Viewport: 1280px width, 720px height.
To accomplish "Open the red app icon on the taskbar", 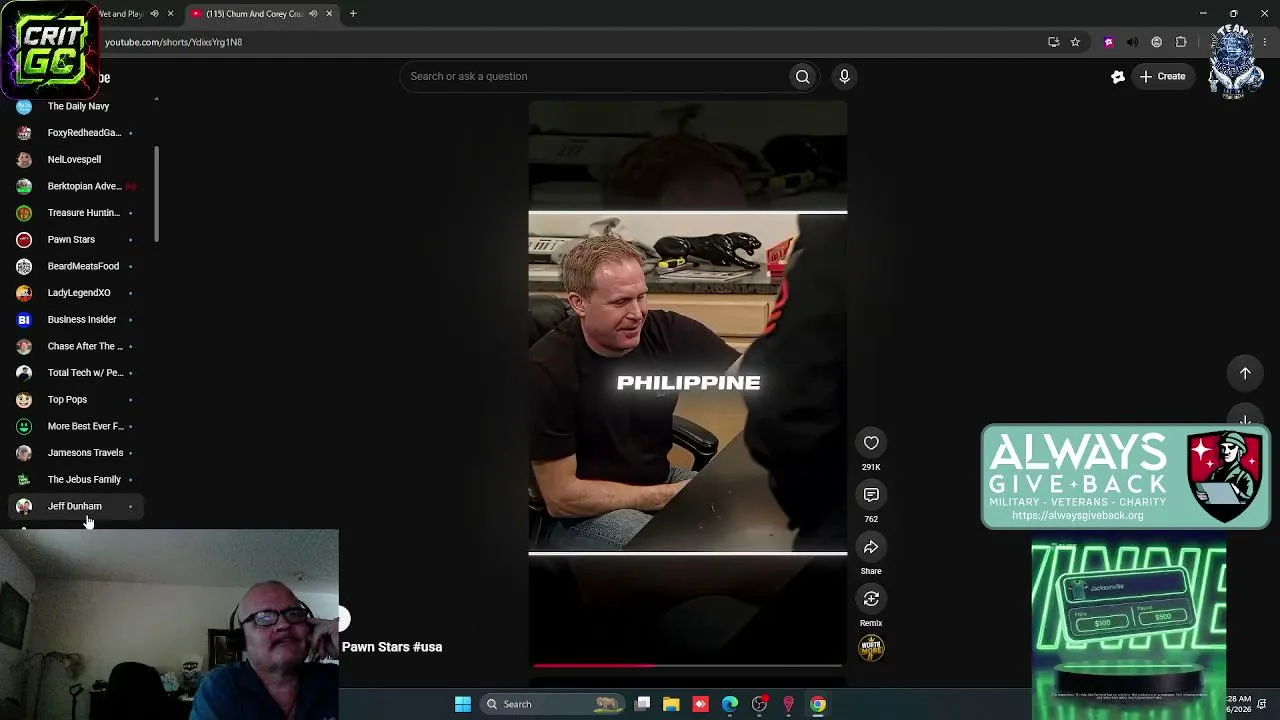I will click(x=700, y=704).
